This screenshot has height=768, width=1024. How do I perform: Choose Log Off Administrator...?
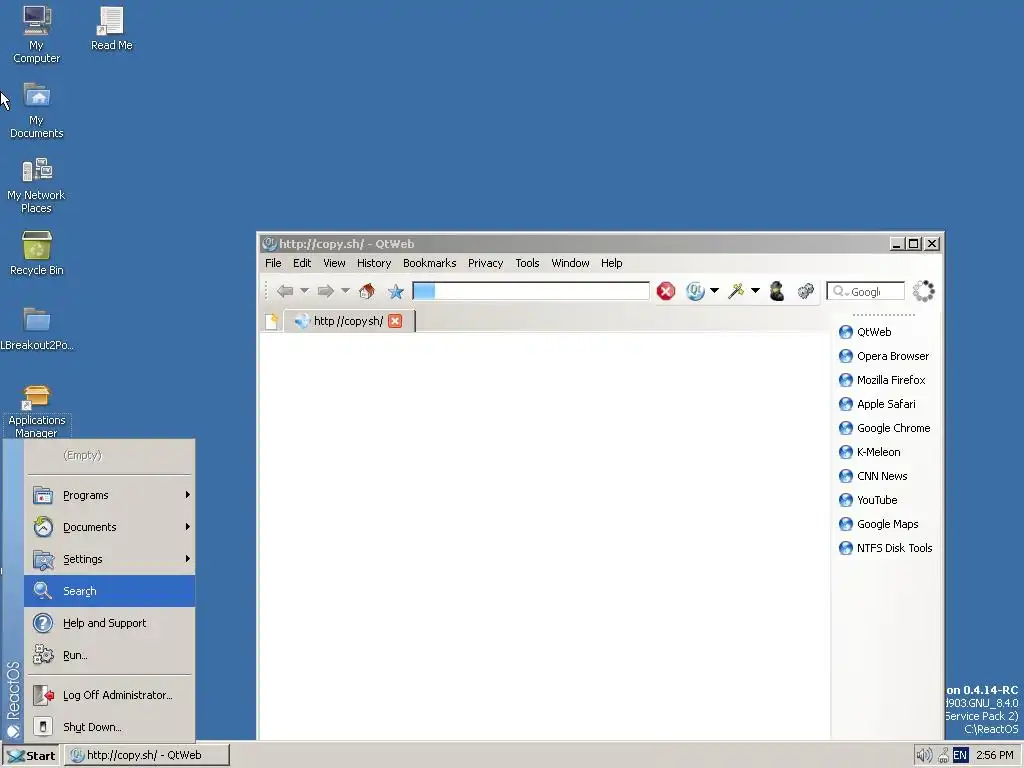[x=110, y=695]
